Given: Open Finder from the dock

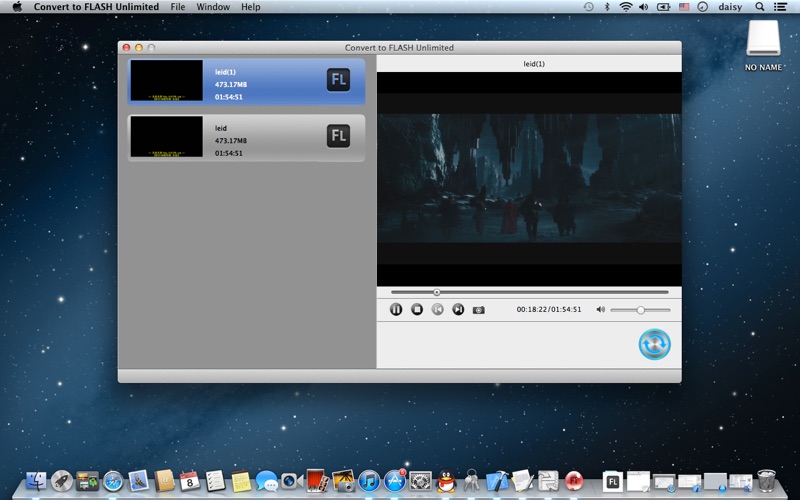Looking at the screenshot, I should [x=36, y=481].
